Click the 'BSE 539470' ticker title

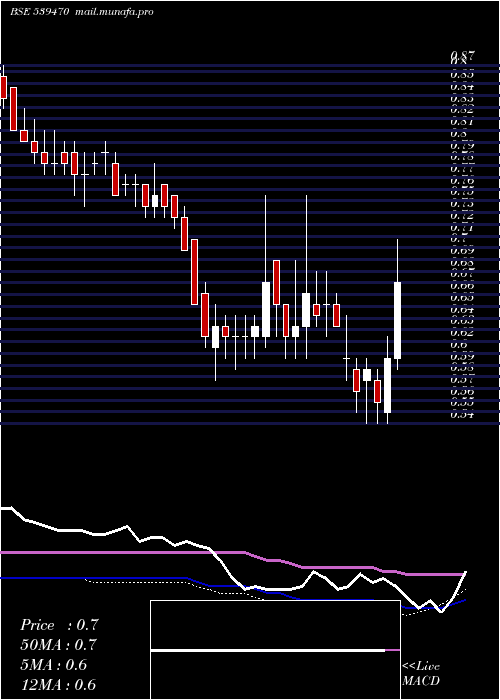click(39, 12)
